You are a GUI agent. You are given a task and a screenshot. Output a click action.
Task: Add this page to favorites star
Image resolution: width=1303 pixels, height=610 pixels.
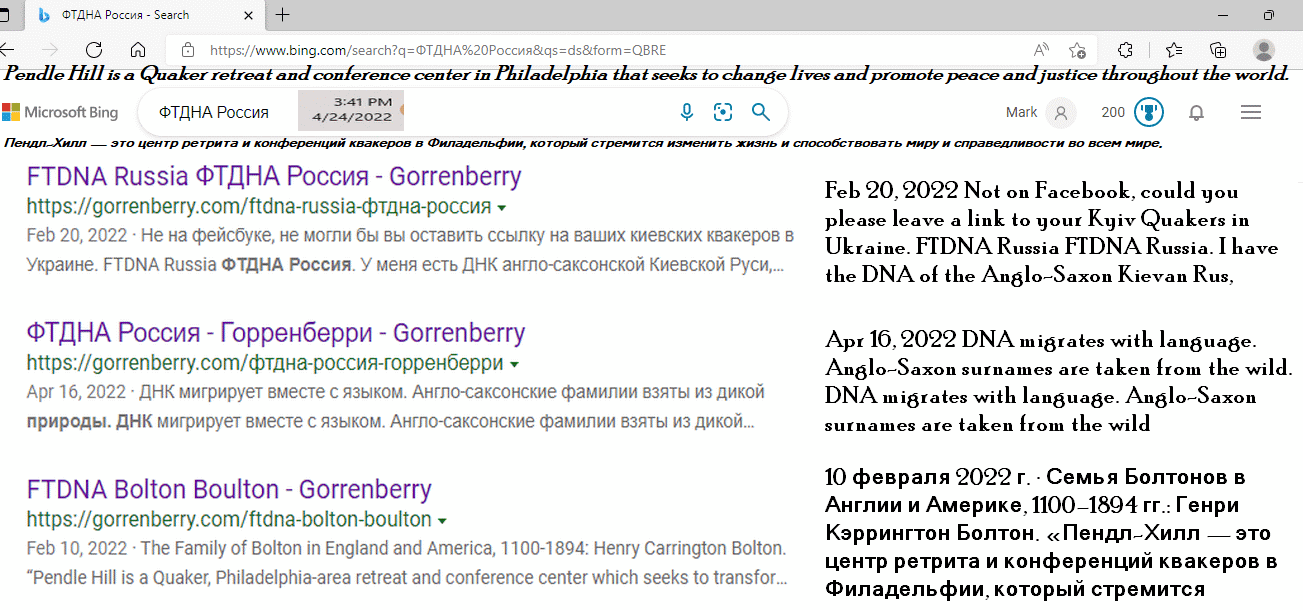(x=1077, y=50)
